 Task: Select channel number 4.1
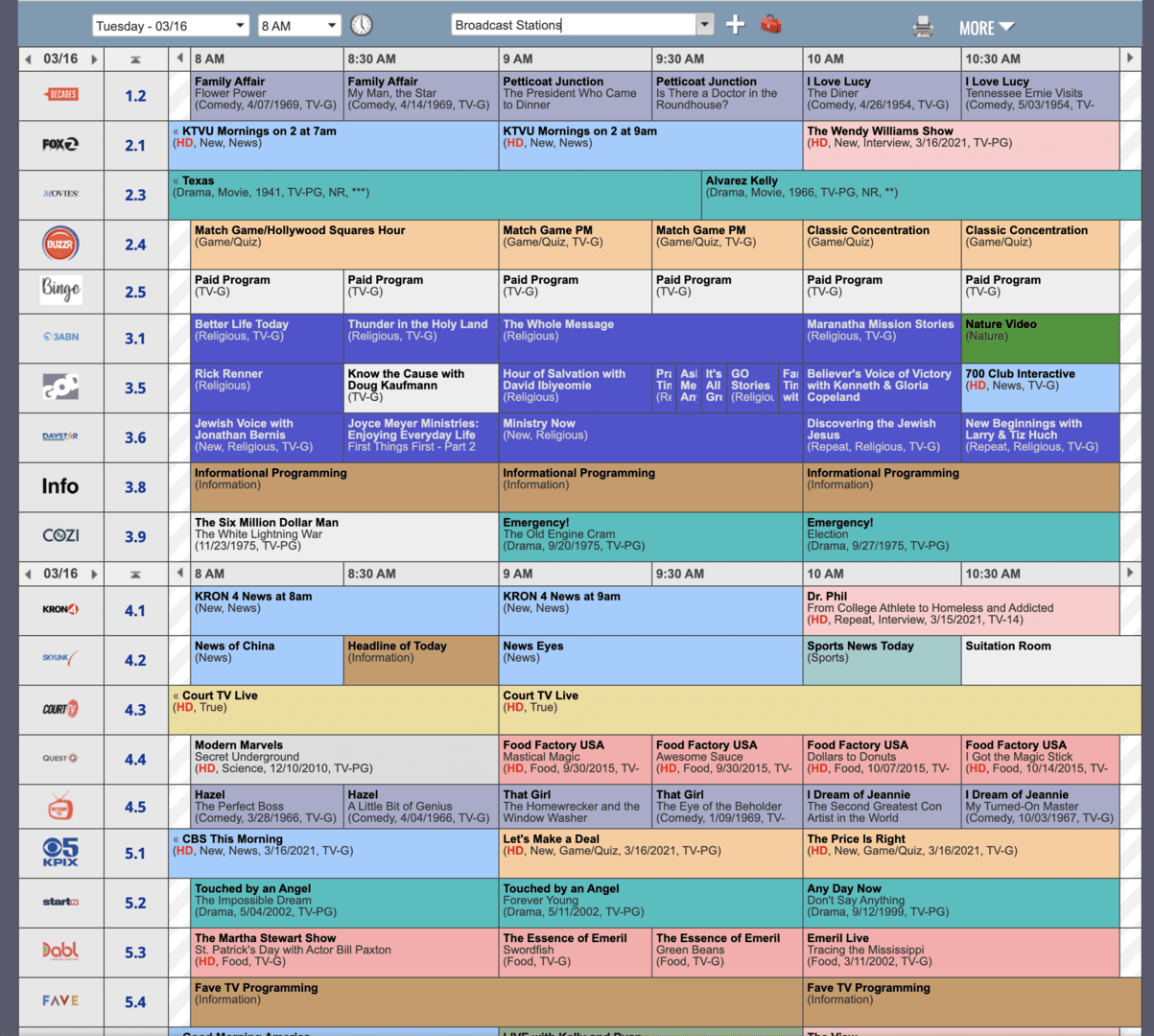135,611
